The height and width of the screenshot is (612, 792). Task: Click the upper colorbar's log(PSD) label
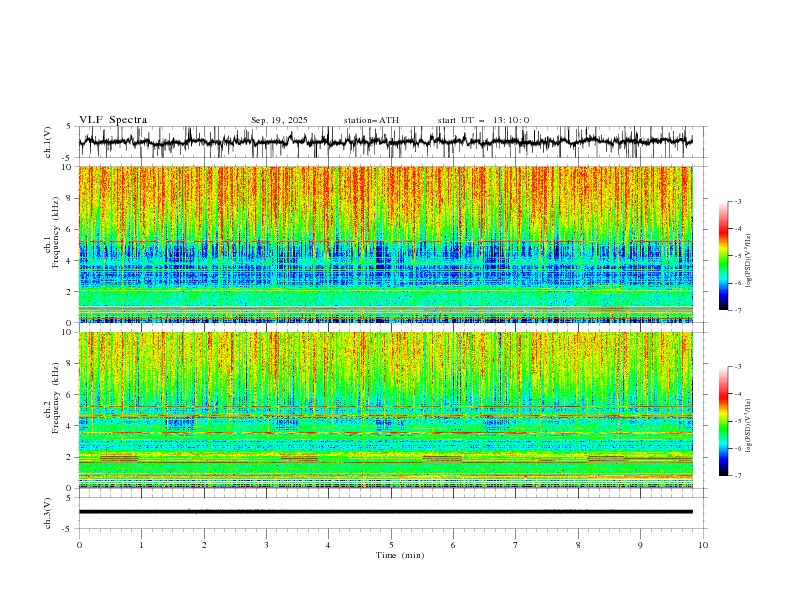(748, 261)
